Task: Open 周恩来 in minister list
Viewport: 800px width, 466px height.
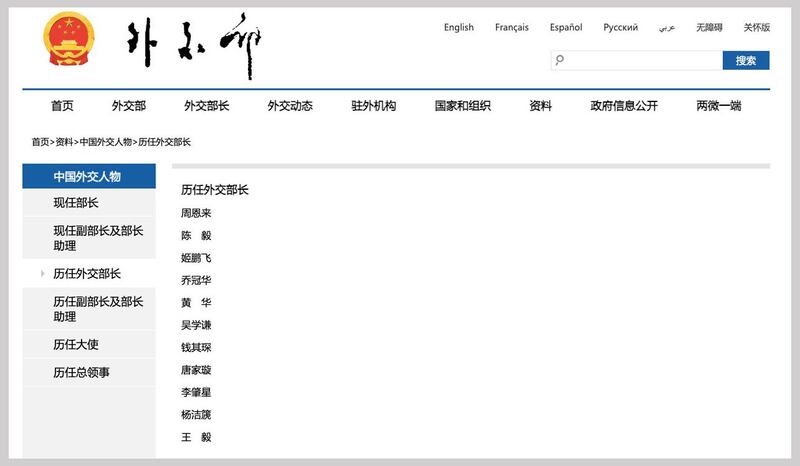Action: 196,213
